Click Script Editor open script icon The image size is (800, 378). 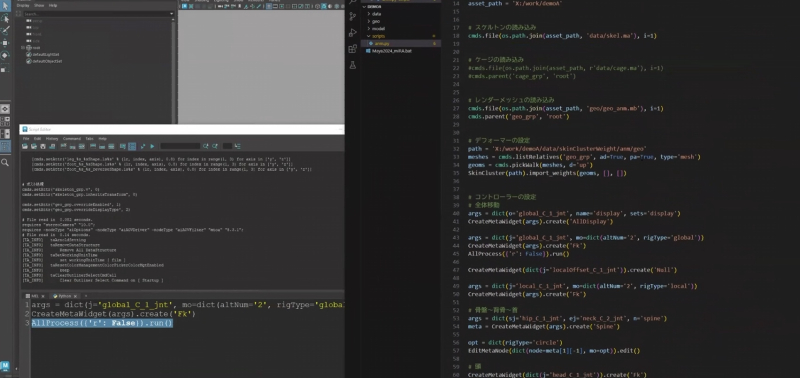pyautogui.click(x=24, y=146)
